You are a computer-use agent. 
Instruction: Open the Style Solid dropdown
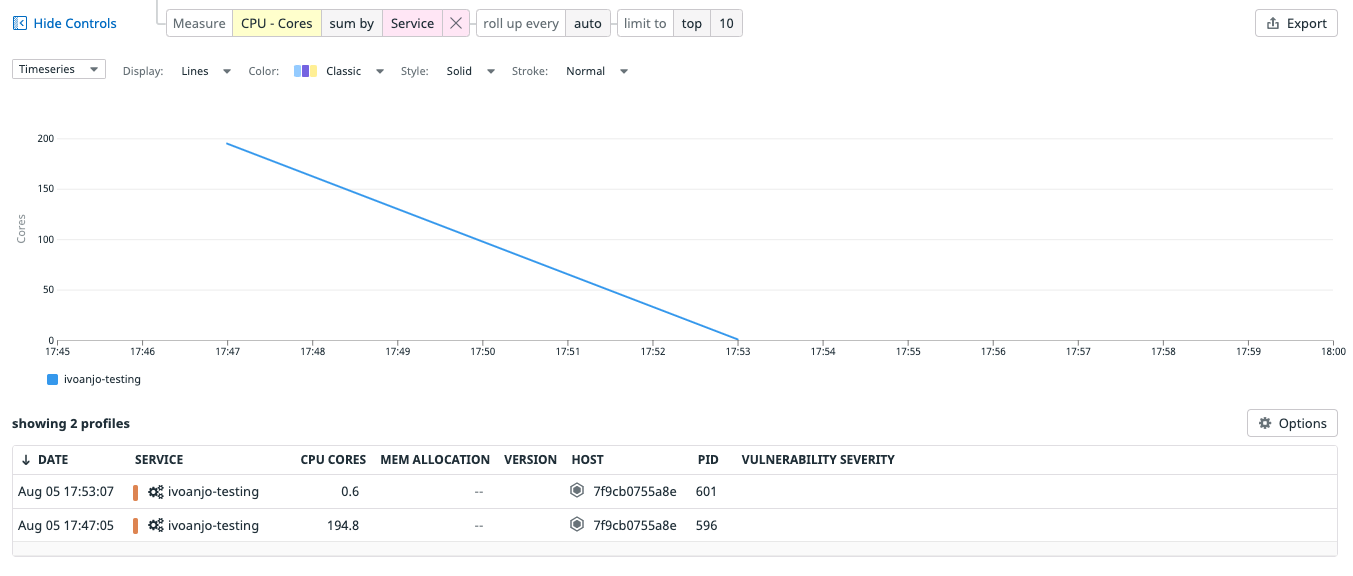click(471, 71)
